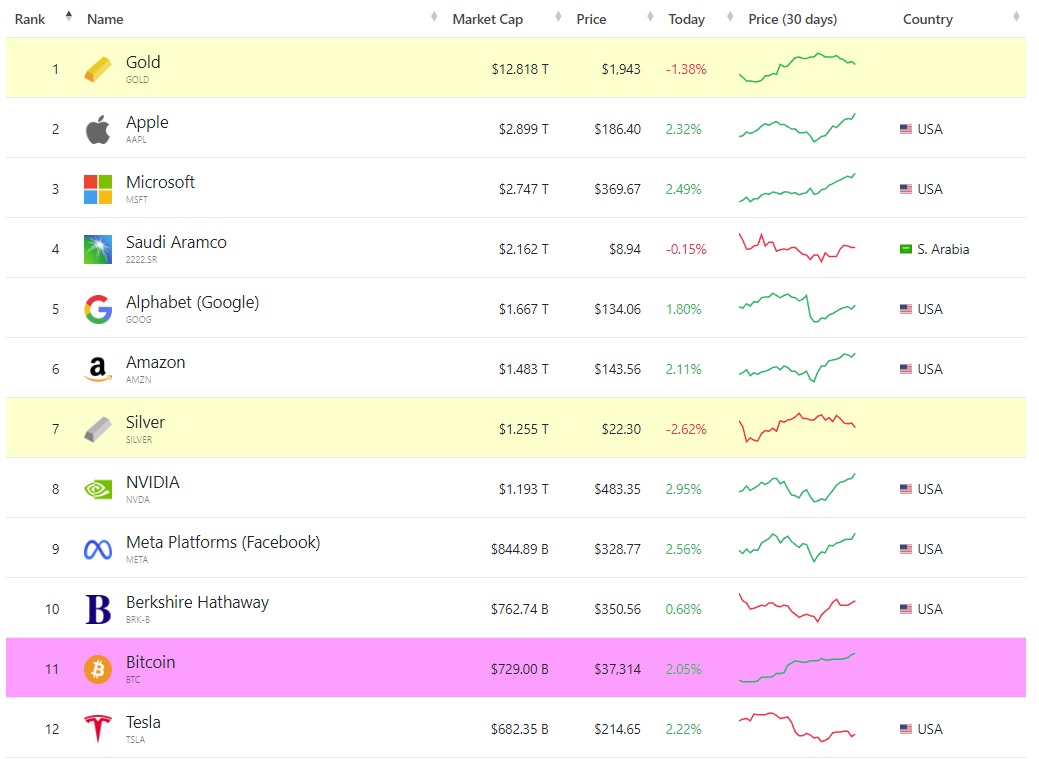Click Microsoft market cap $2.747 T
The image size is (1039, 759).
click(523, 190)
